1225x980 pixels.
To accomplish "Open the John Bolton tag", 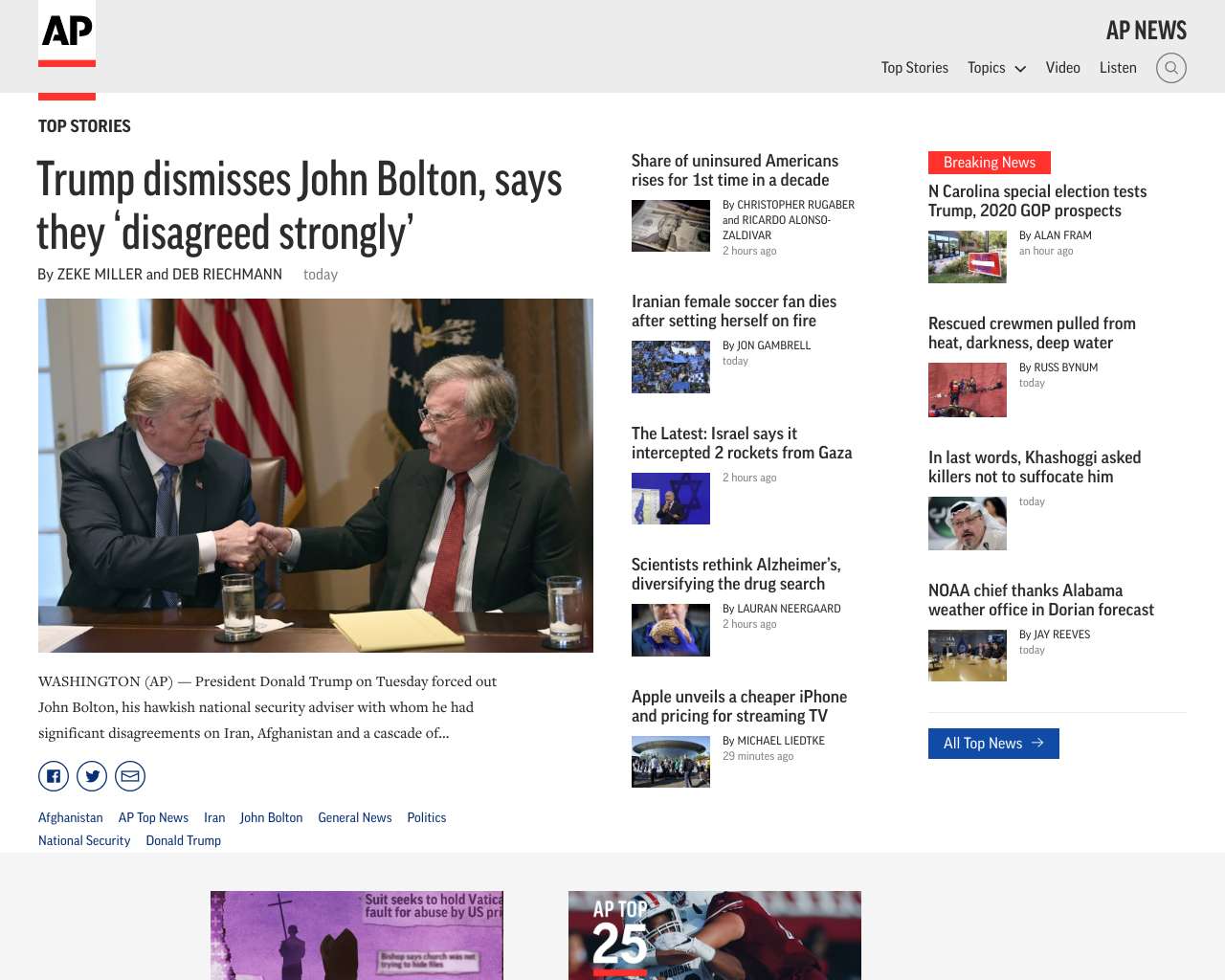I will coord(271,817).
